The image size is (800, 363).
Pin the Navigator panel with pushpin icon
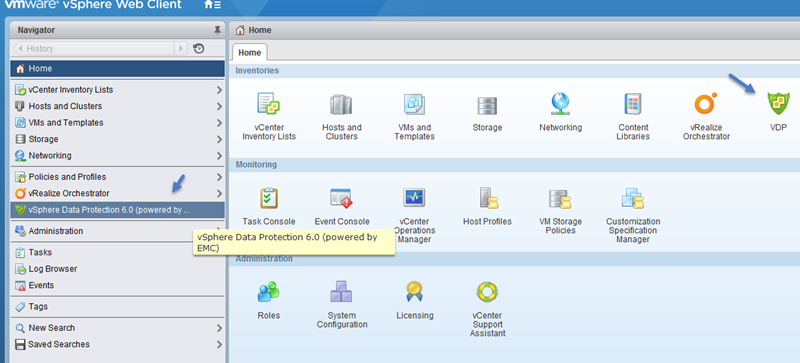click(x=217, y=30)
